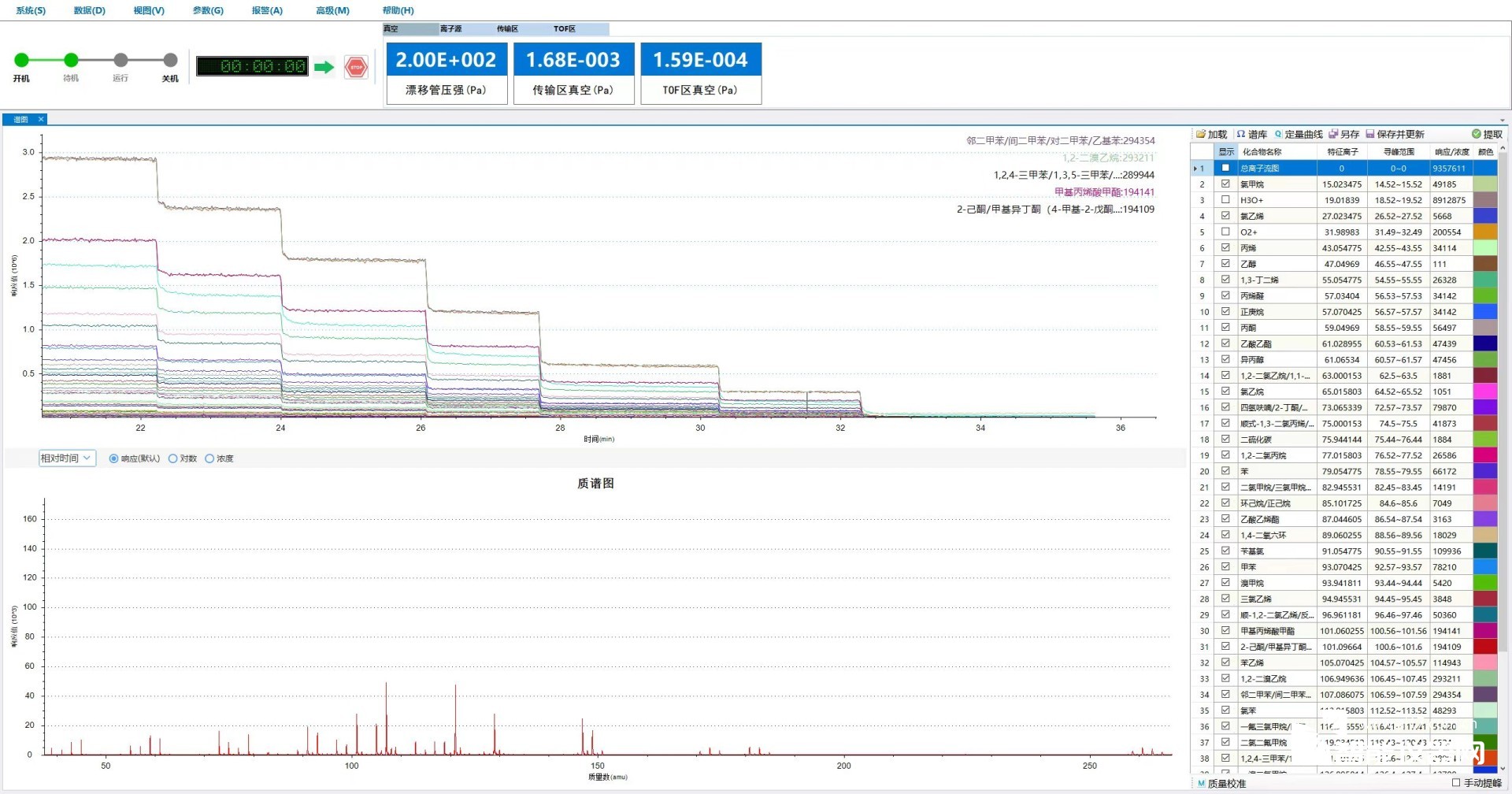Image resolution: width=1512 pixels, height=794 pixels.
Task: Click the 显示 column header
Action: tap(1226, 152)
